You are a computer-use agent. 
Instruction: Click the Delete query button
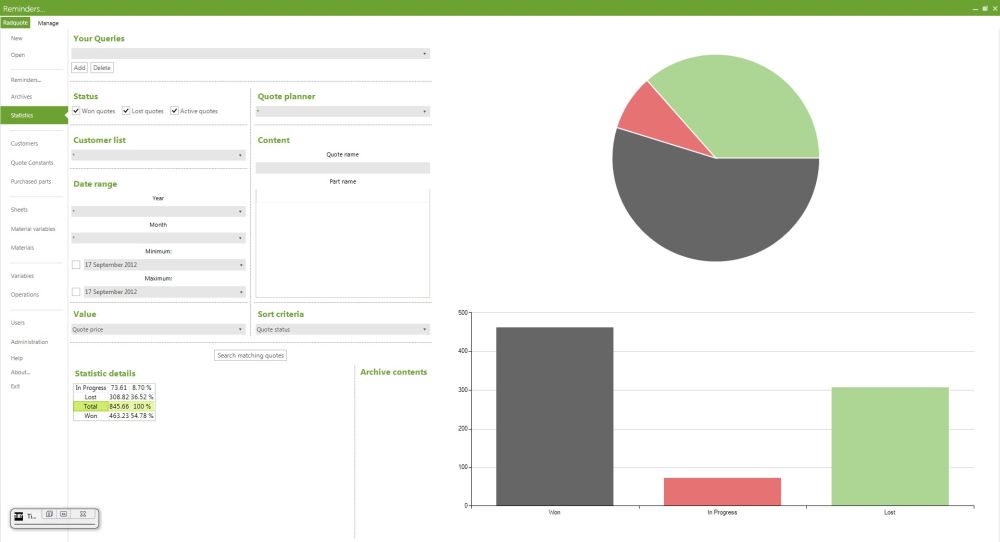tap(102, 68)
